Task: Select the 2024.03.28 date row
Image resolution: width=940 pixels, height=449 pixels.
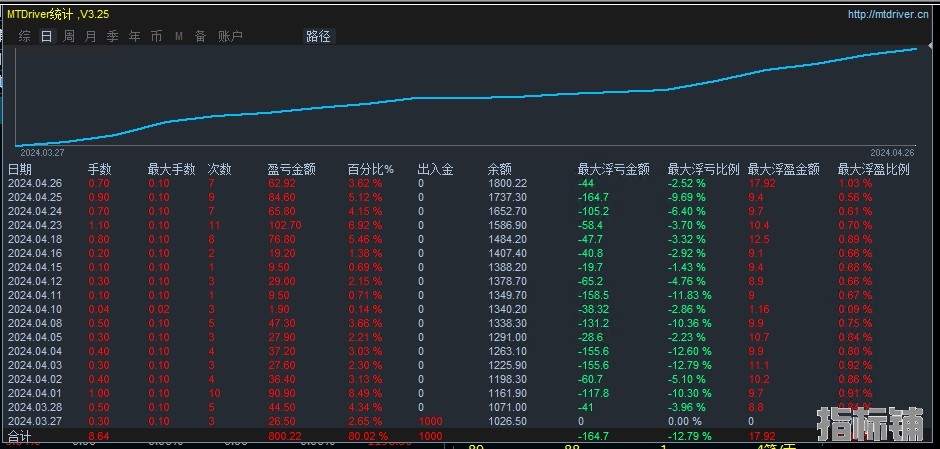Action: (x=35, y=407)
